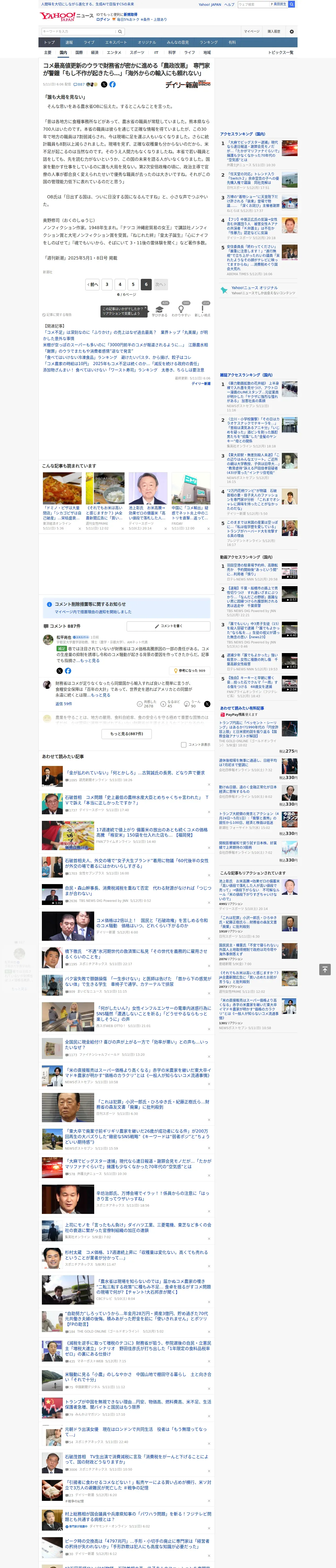Select the 国際 category tab
Screen dimensions: 336x1568
(x=79, y=52)
